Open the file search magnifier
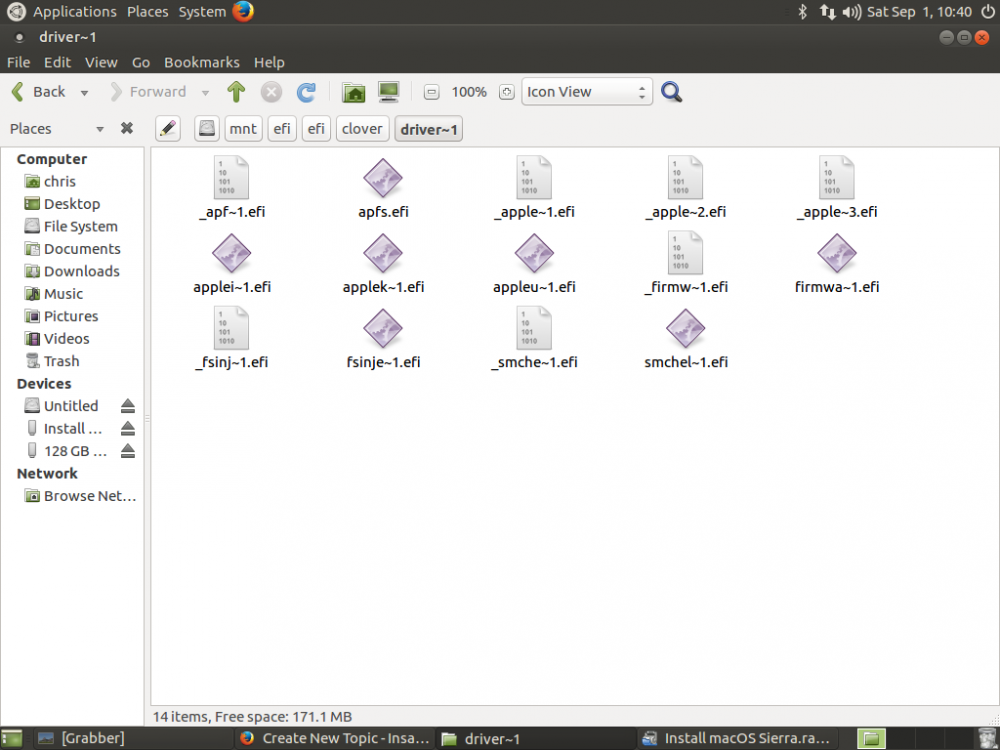The width and height of the screenshot is (1000, 750). (671, 92)
